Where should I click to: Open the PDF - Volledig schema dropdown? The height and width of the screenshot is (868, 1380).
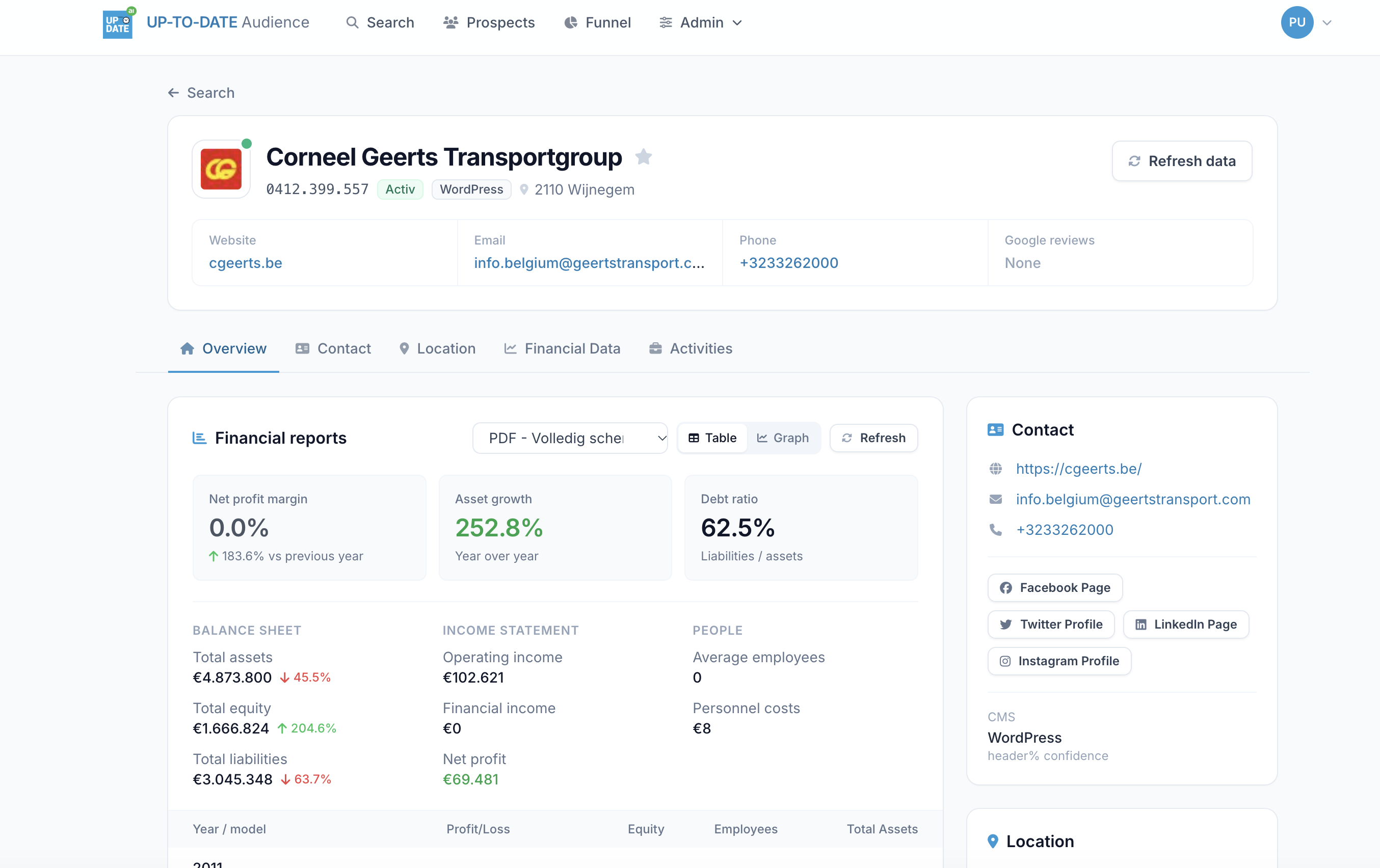[x=570, y=438]
